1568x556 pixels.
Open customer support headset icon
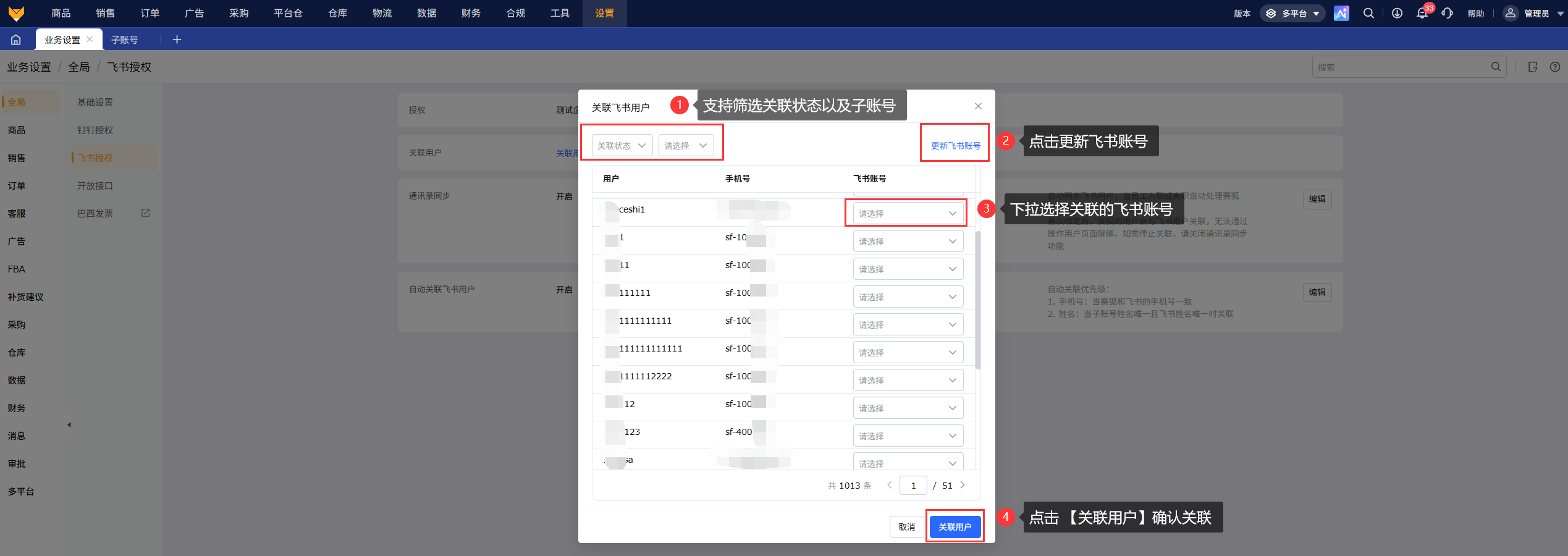[x=1448, y=13]
